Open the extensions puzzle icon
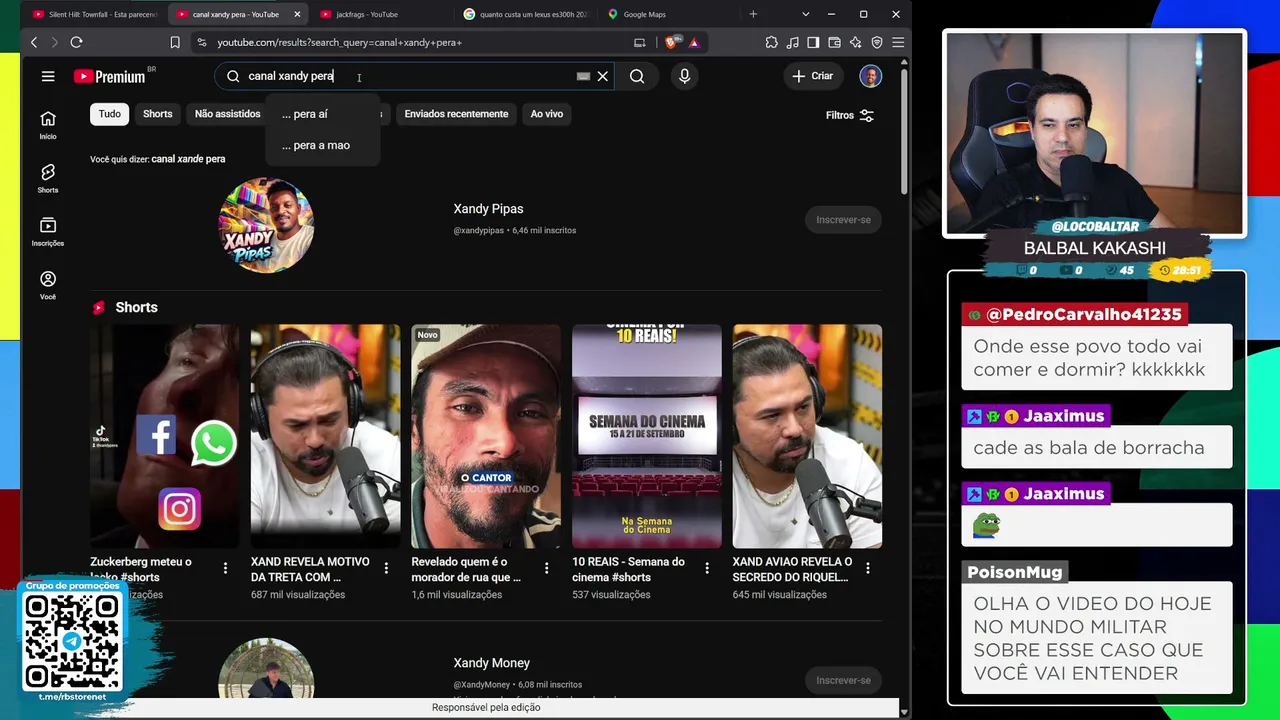Image resolution: width=1280 pixels, height=720 pixels. click(x=772, y=42)
